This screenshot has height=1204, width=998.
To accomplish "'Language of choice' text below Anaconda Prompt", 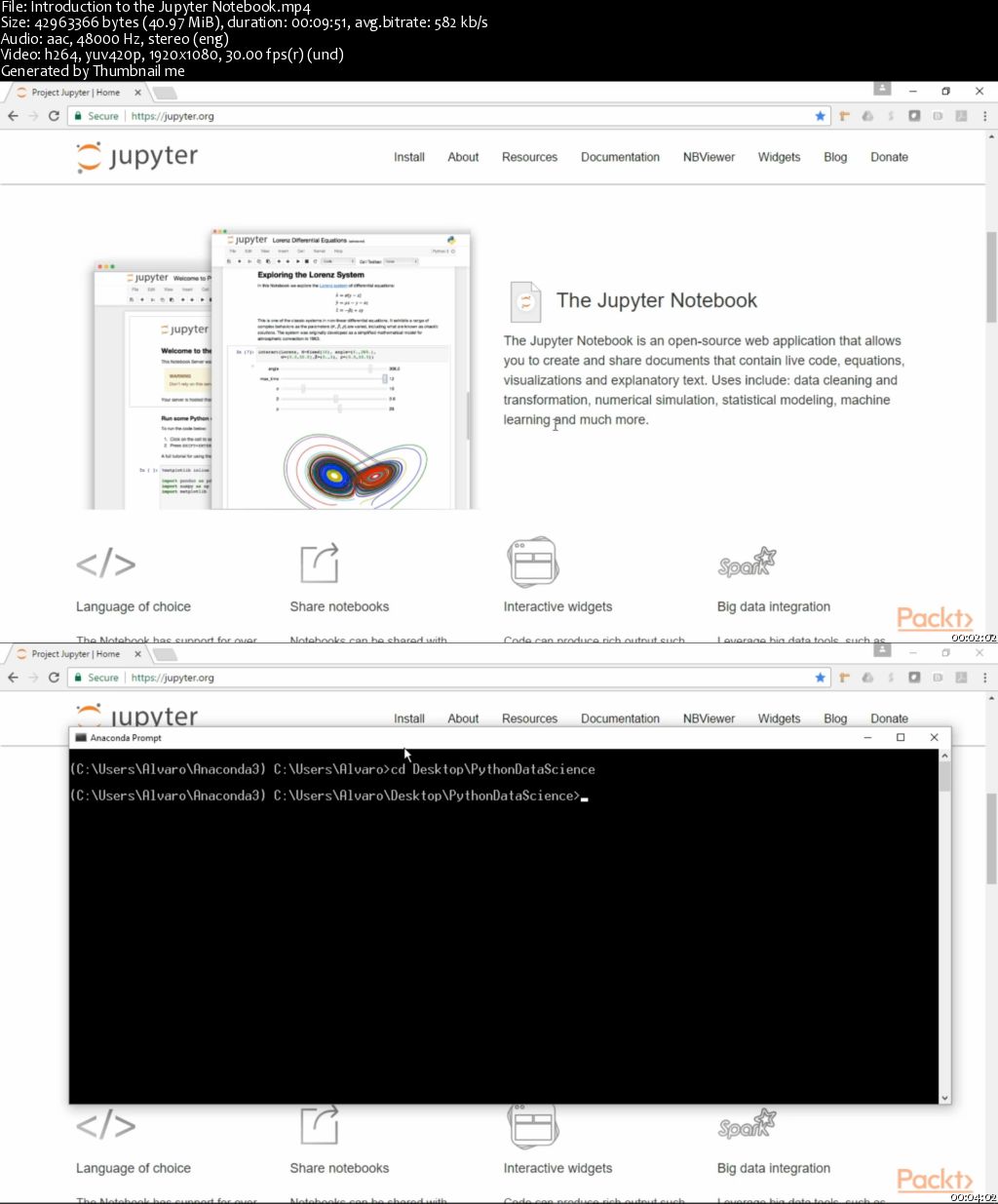I will tap(134, 1168).
